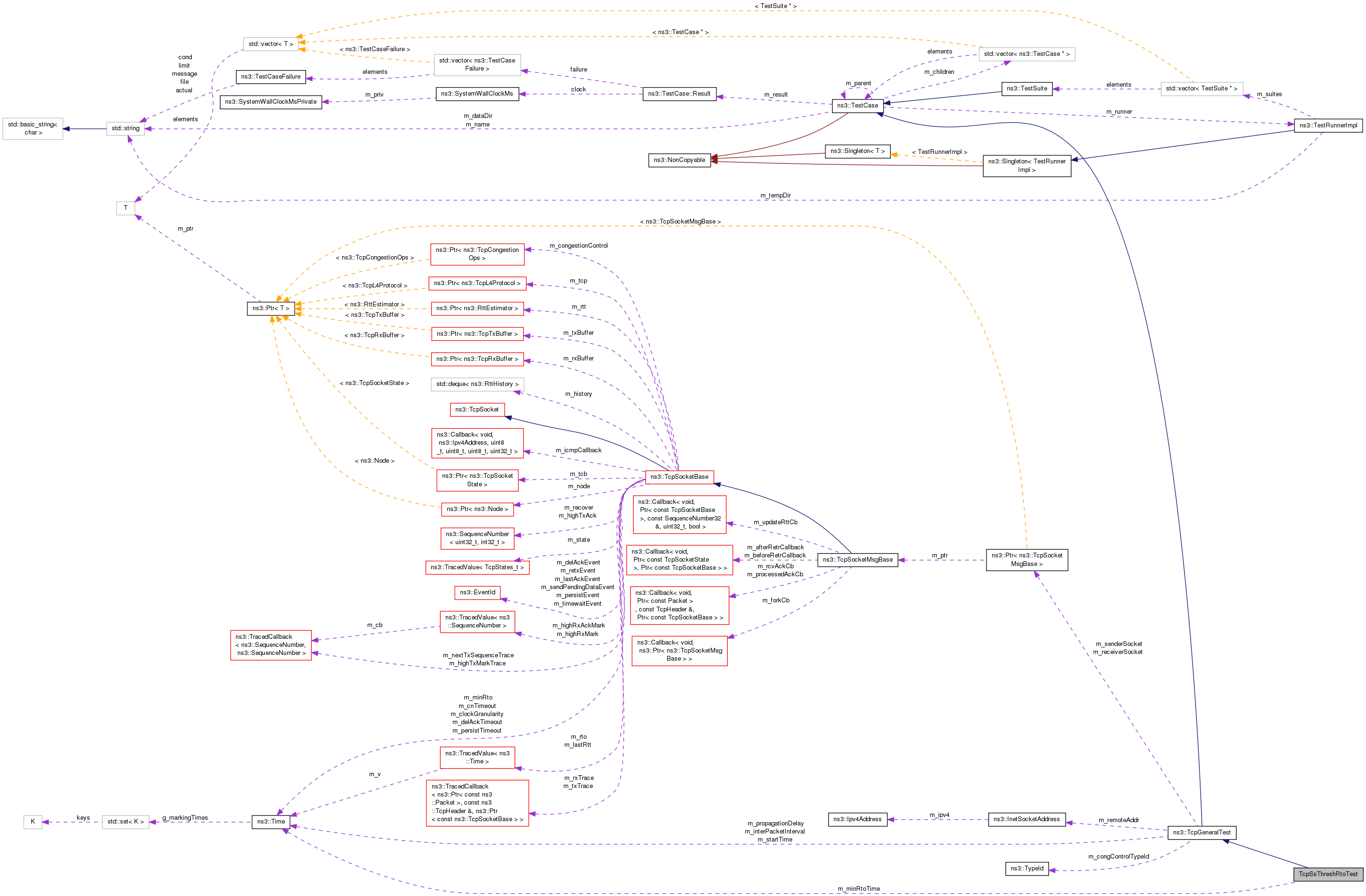This screenshot has height=896, width=1366.
Task: Open the std::deque< ns3::RttHistory > node
Action: (477, 385)
